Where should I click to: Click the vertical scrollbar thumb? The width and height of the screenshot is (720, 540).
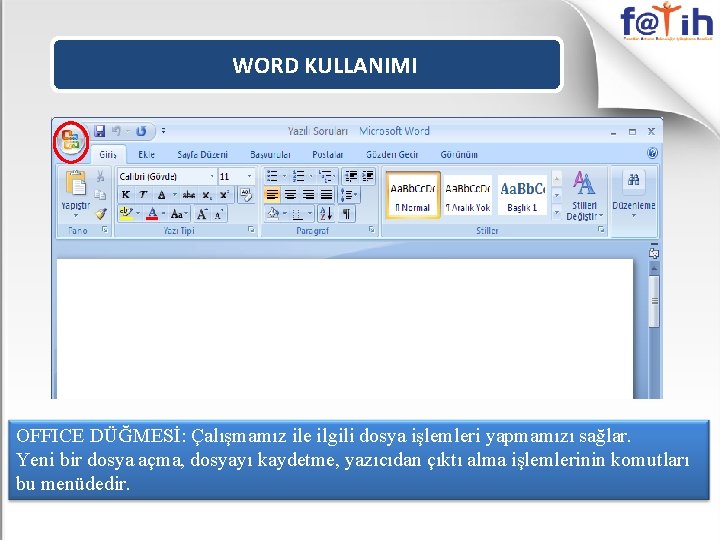pyautogui.click(x=654, y=301)
